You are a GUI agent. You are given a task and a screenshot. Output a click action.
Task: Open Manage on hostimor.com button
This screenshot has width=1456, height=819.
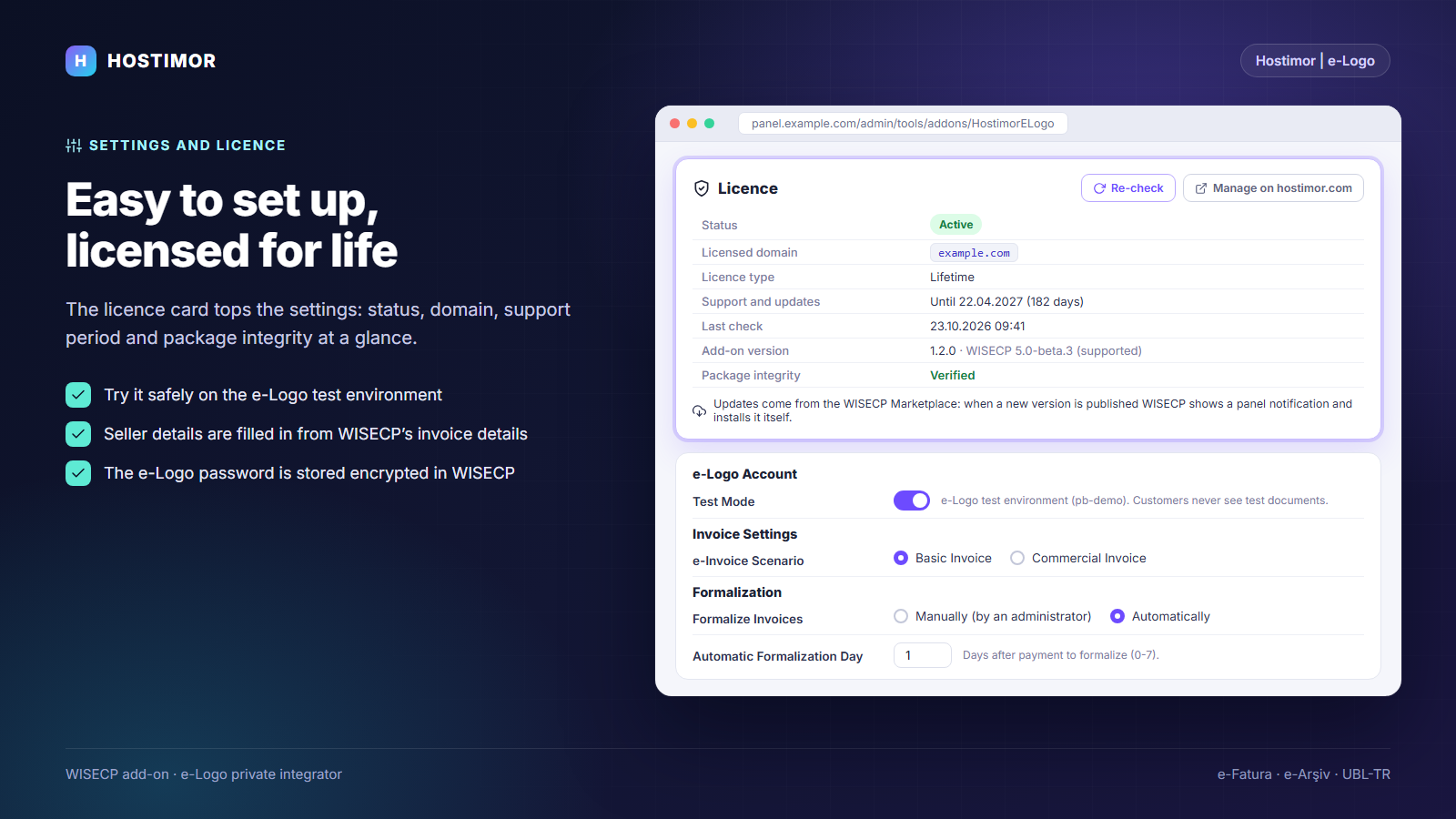click(1273, 188)
